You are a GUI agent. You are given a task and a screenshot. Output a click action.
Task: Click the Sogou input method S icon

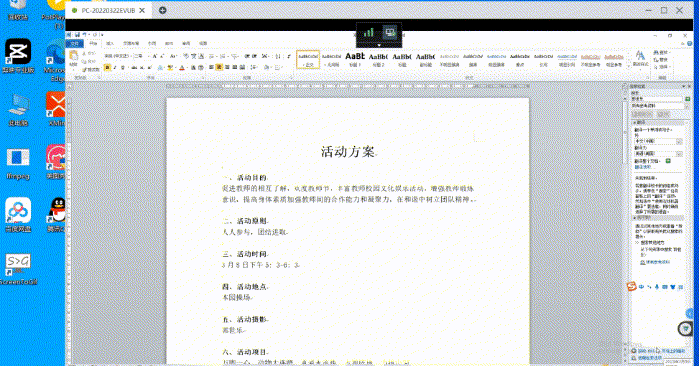point(631,287)
